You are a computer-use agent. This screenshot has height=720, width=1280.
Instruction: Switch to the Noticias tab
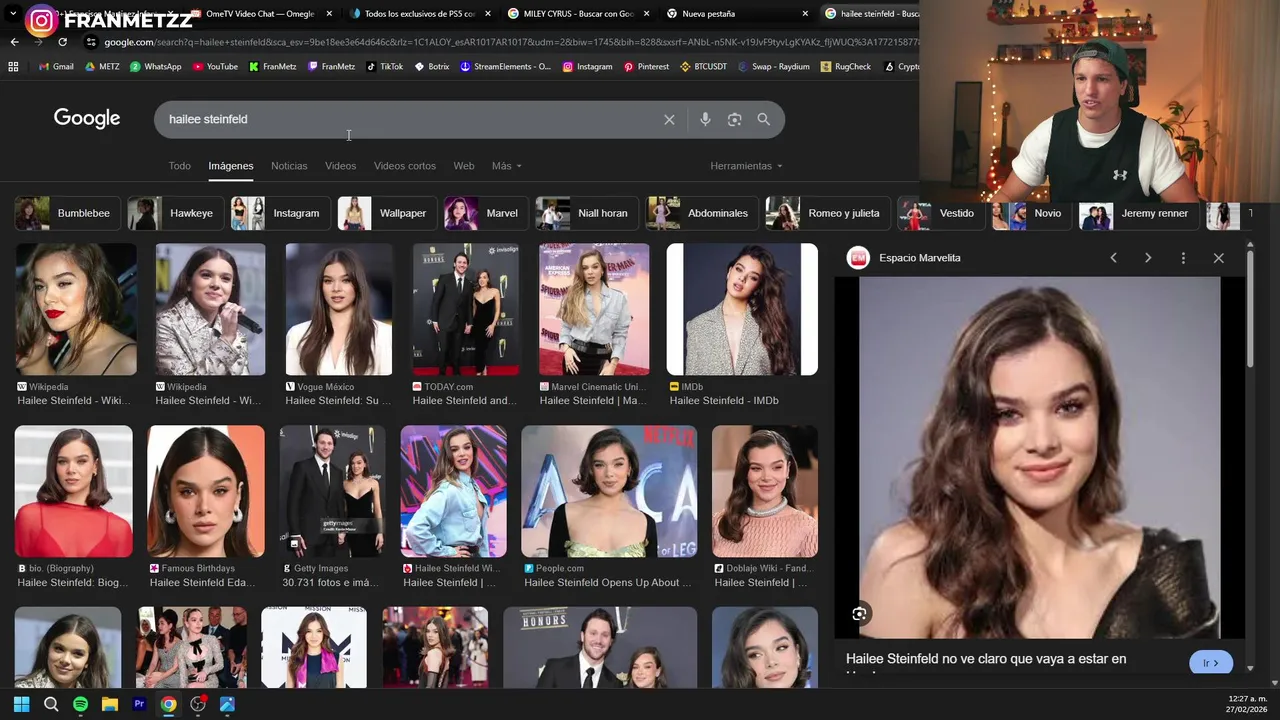point(289,166)
